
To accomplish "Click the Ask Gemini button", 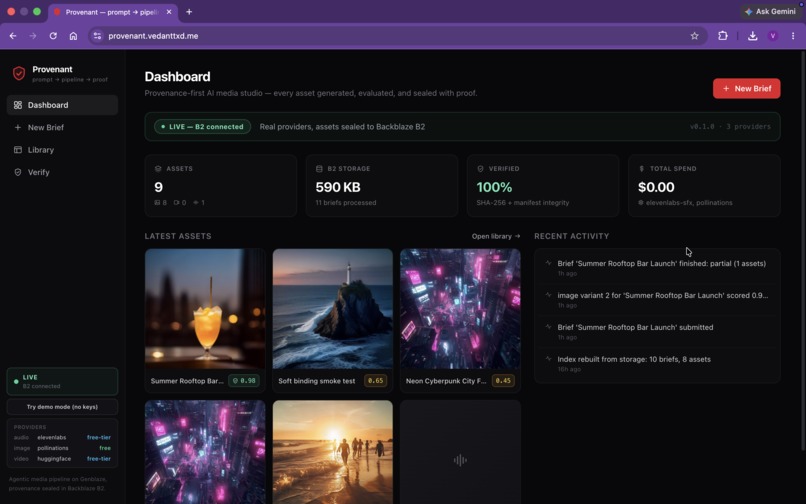I will pos(771,11).
